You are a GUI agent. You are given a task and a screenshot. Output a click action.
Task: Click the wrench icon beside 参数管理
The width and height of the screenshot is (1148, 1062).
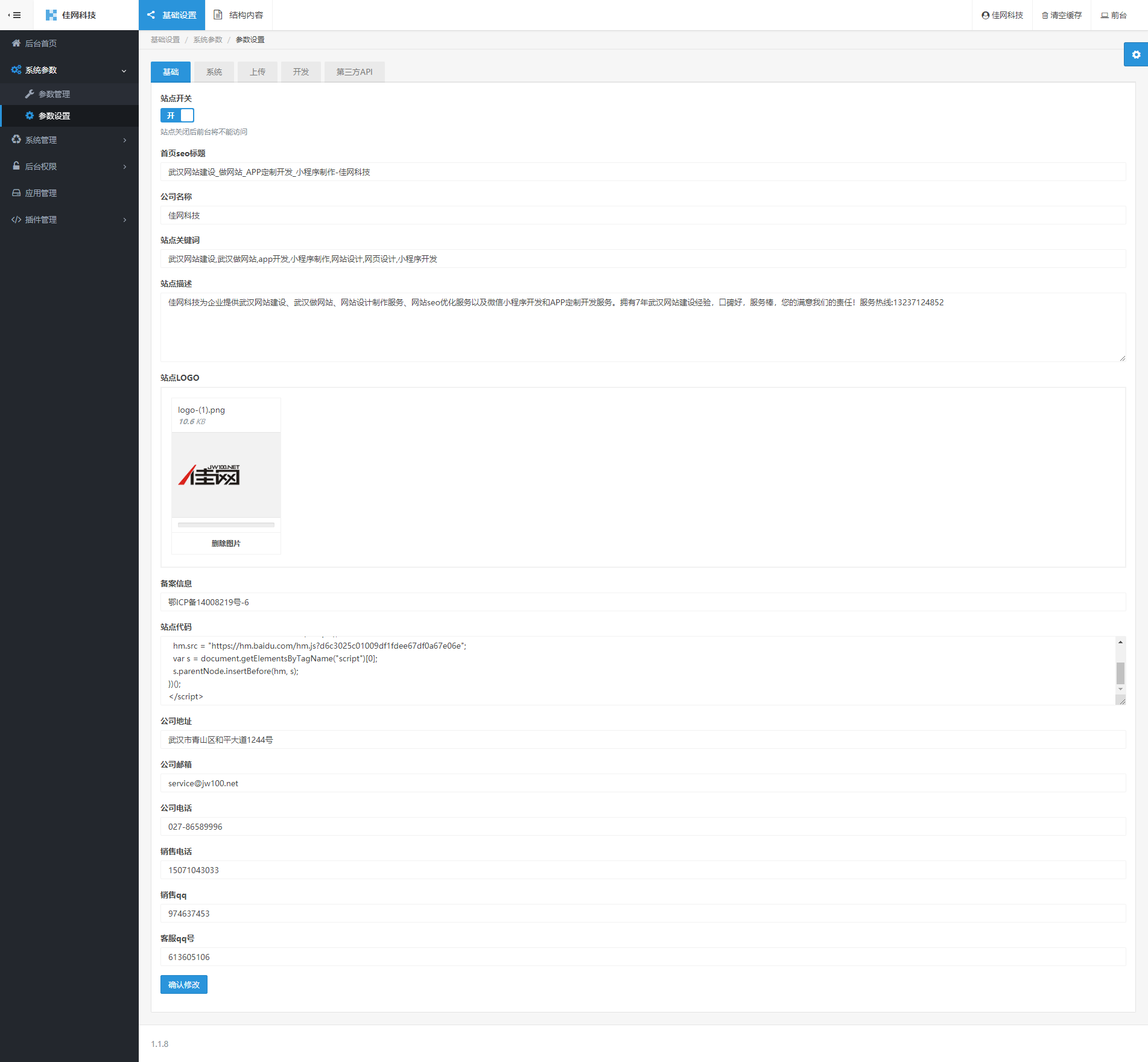pos(30,94)
